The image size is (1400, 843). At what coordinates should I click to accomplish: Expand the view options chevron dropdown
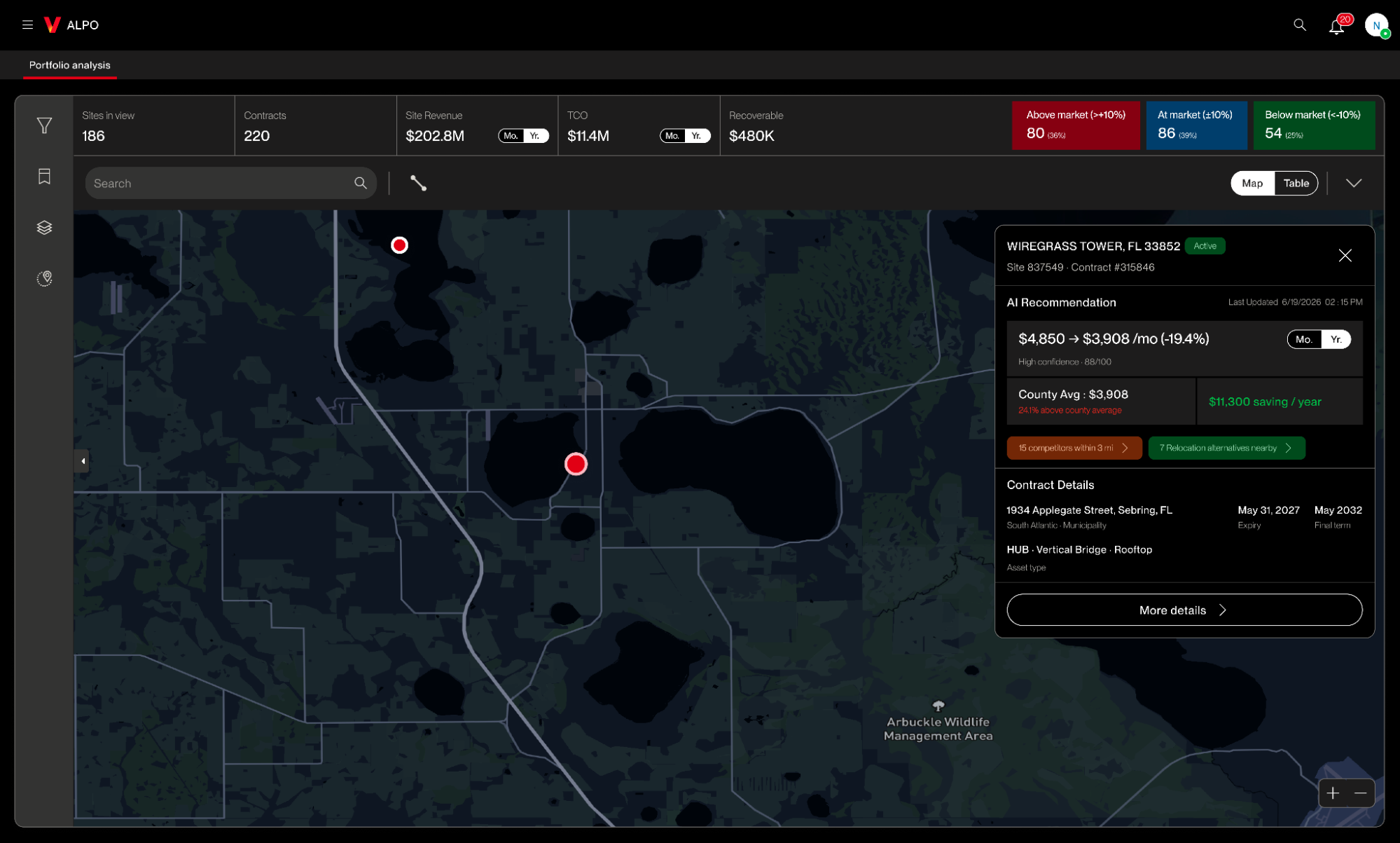tap(1353, 183)
